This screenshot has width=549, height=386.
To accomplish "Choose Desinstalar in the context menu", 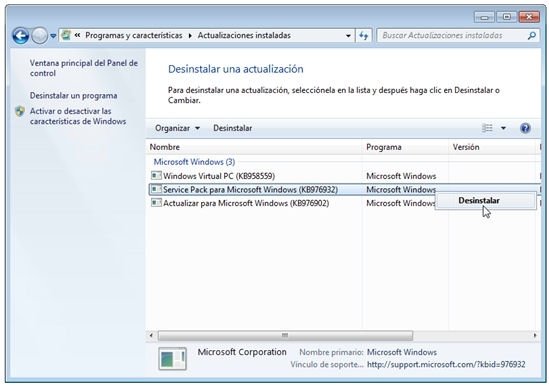I will (x=486, y=201).
